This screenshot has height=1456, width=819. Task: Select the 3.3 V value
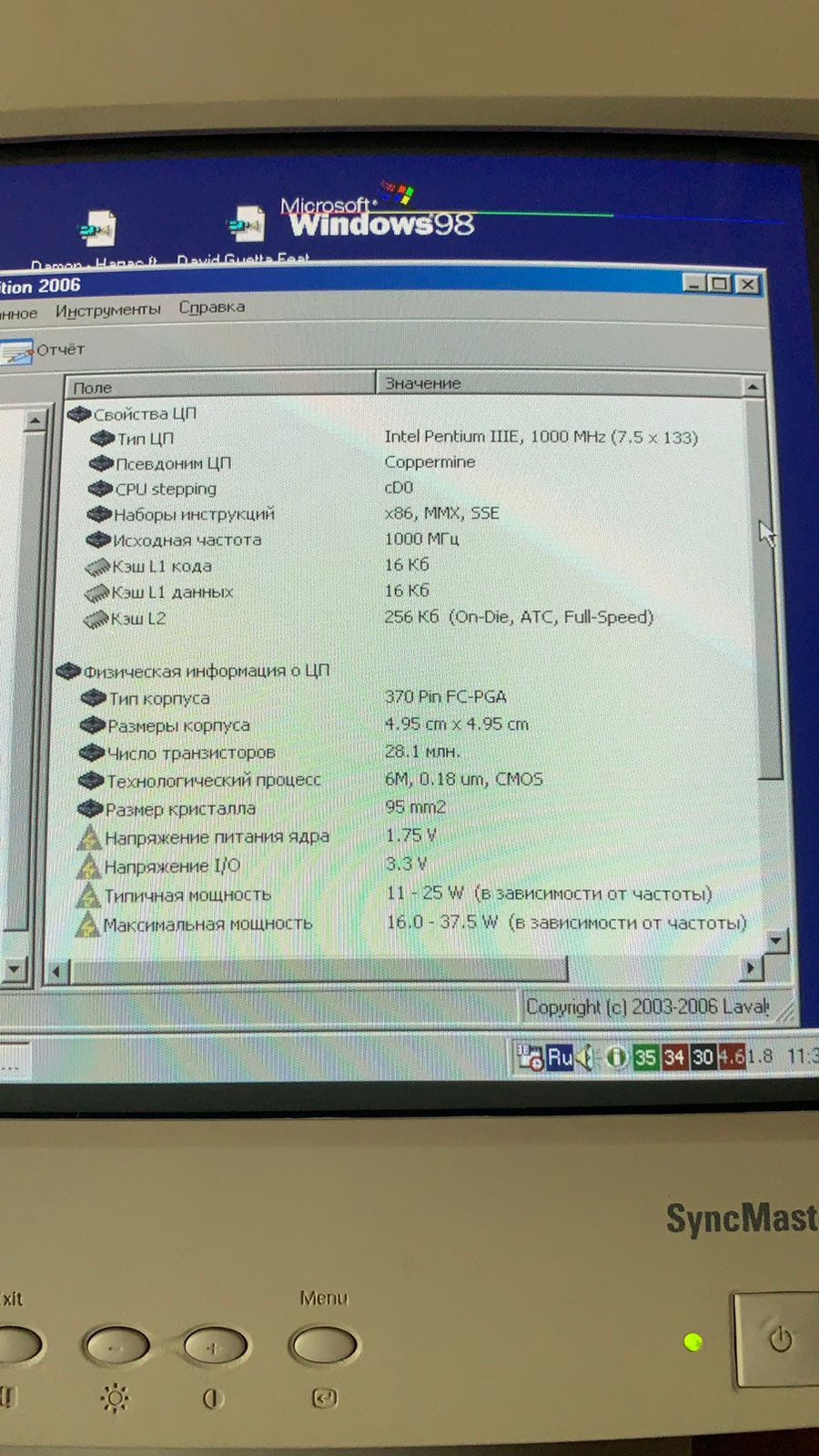click(406, 864)
